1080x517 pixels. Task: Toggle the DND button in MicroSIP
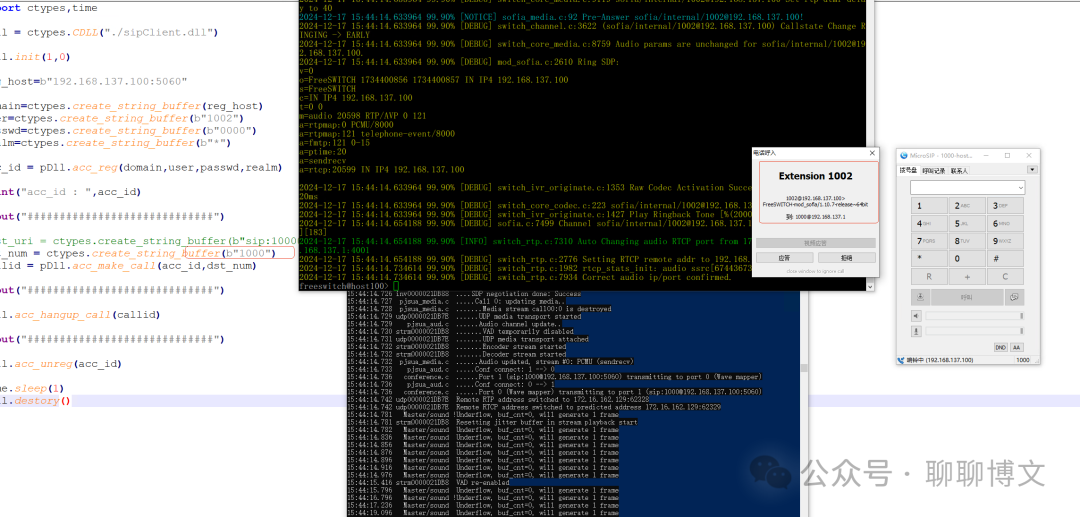pyautogui.click(x=1001, y=348)
